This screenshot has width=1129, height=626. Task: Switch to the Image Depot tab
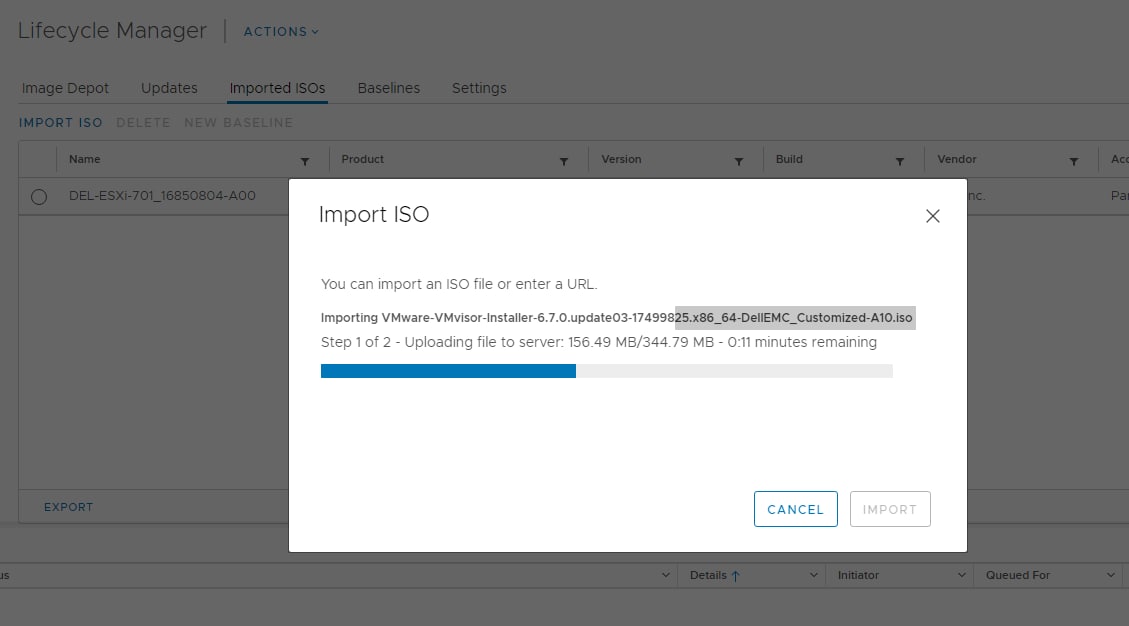point(65,88)
